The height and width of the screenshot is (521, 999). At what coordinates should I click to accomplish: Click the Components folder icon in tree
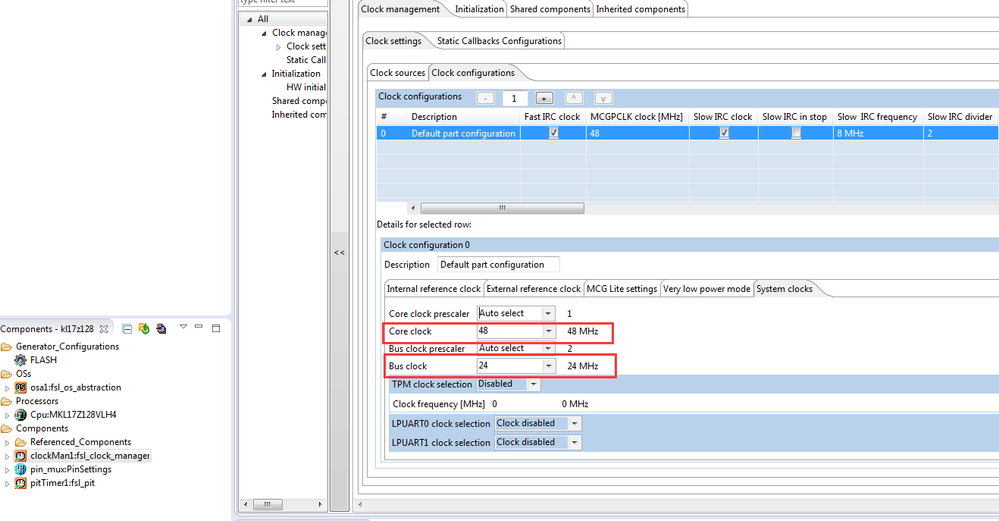click(x=6, y=429)
